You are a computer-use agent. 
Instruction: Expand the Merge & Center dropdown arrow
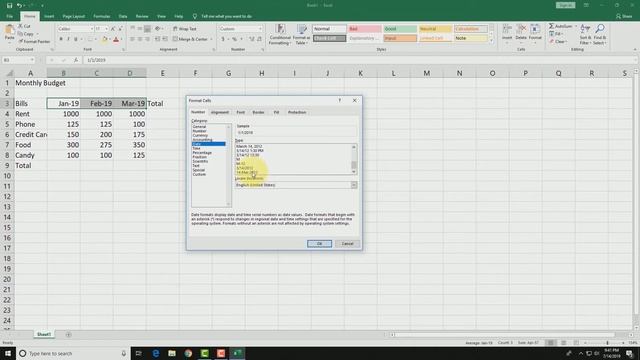click(x=211, y=39)
